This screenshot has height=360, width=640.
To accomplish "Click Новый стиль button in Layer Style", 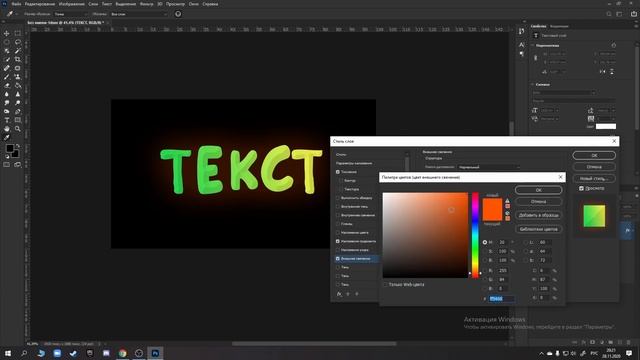I will coord(594,178).
